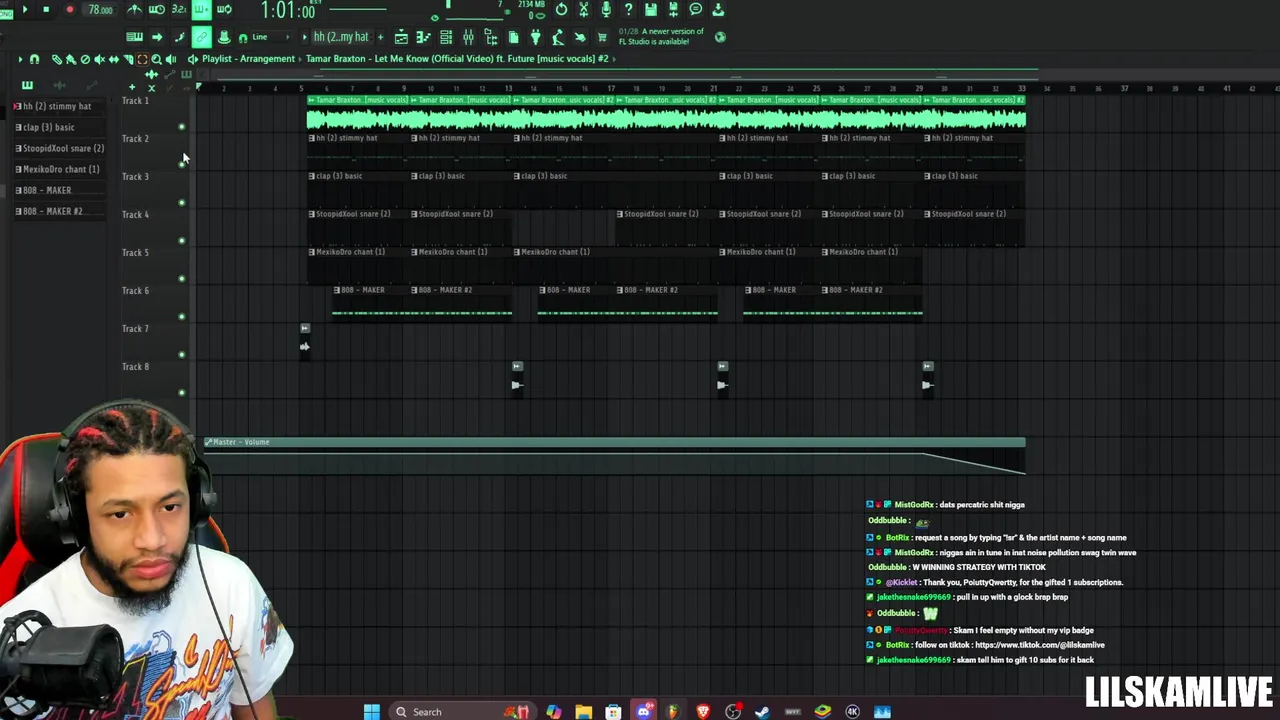Toggle loop recording icon
The height and width of the screenshot is (720, 1280).
tap(224, 10)
